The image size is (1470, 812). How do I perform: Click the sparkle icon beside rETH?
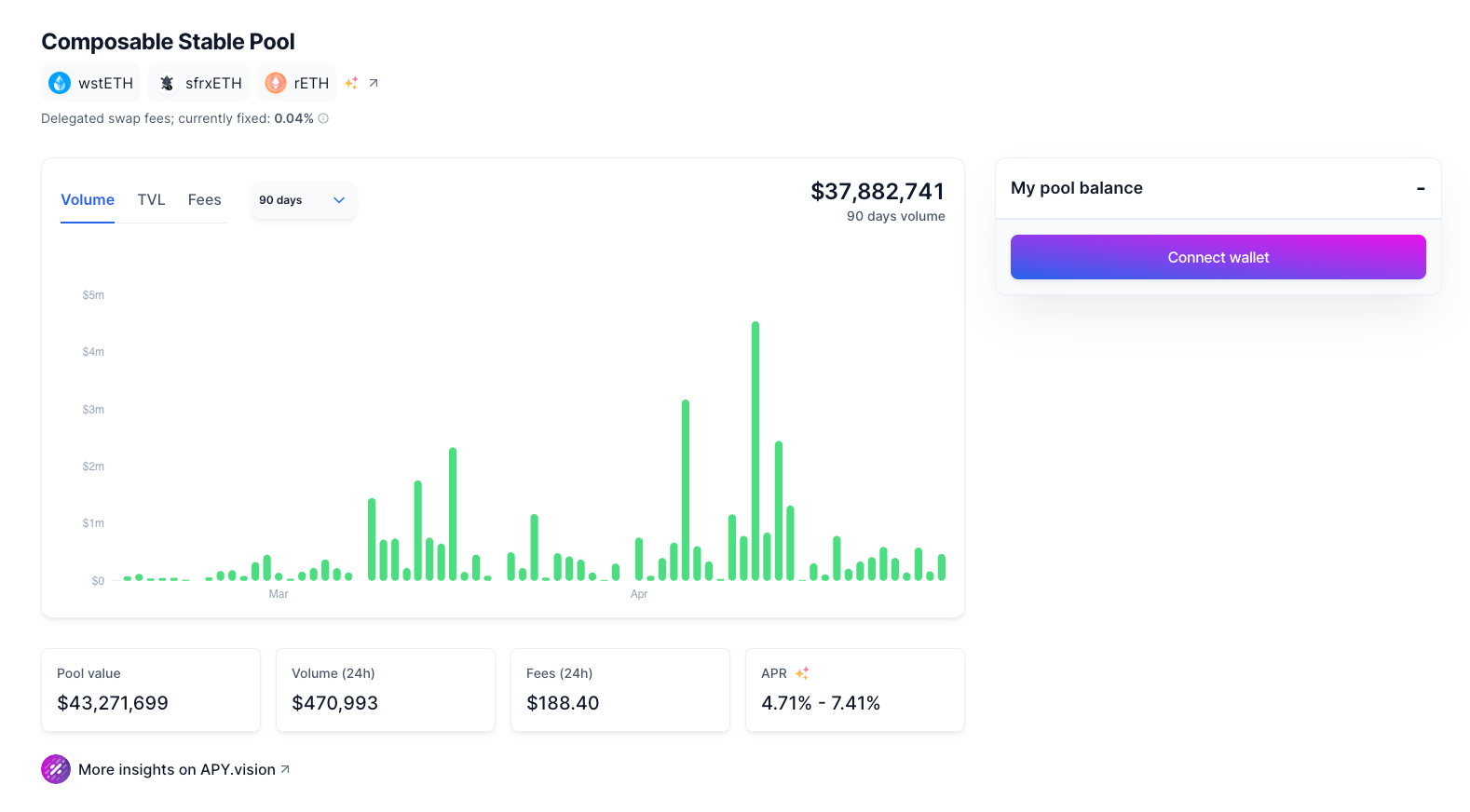(351, 83)
